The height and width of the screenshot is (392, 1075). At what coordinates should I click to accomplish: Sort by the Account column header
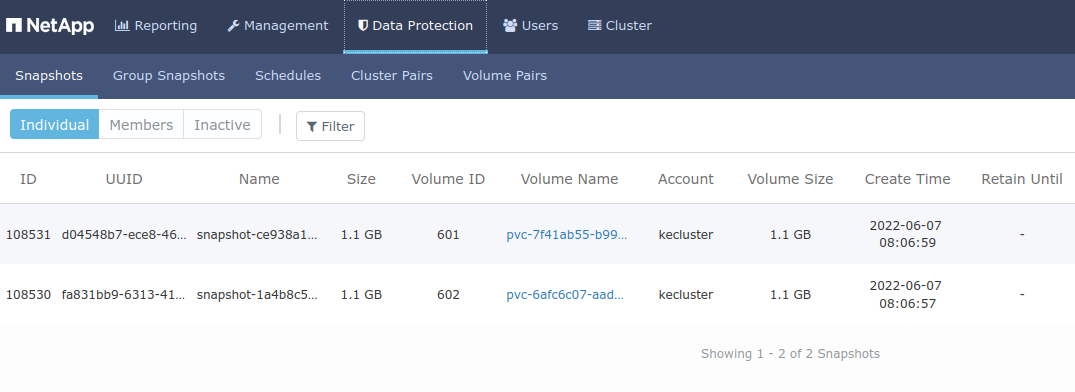[686, 179]
